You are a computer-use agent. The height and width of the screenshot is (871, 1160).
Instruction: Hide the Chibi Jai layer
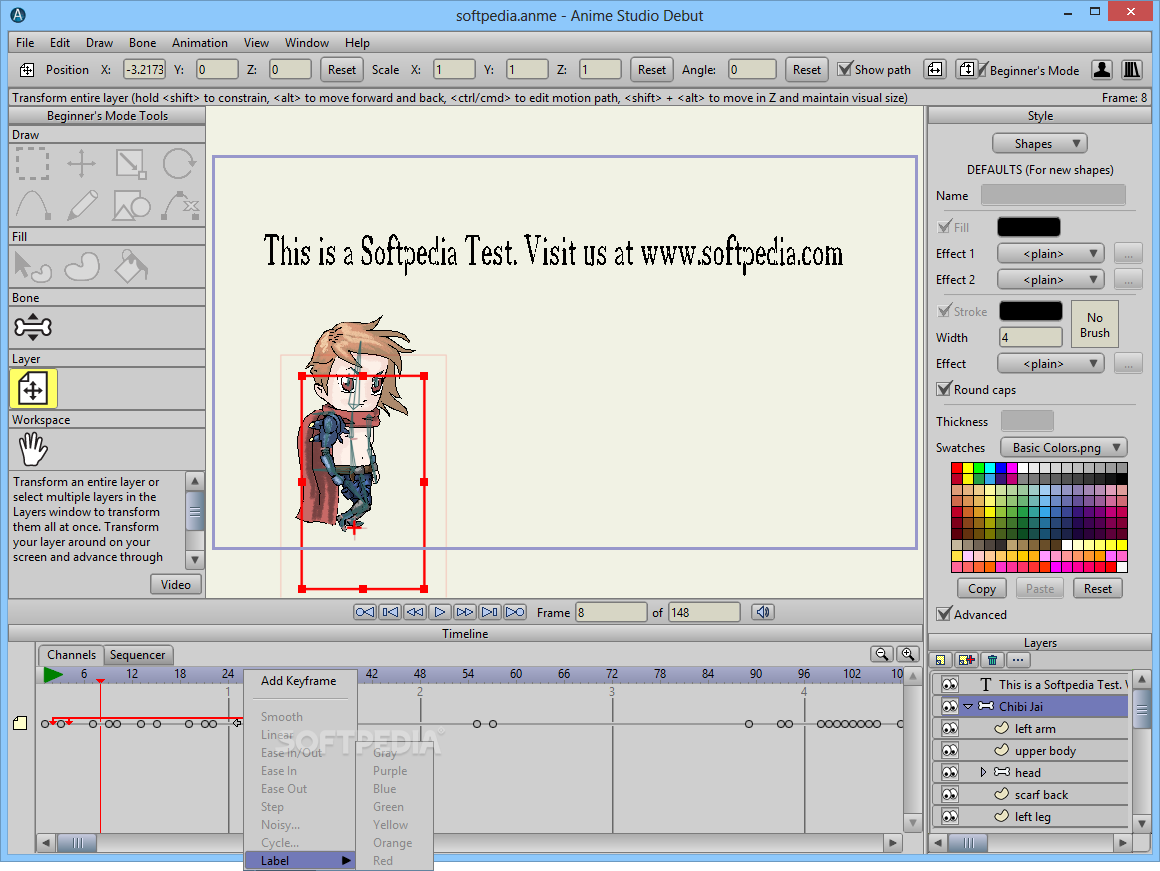949,707
